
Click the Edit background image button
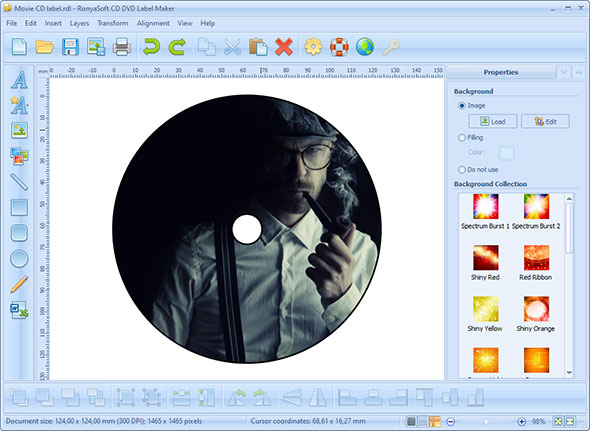[545, 122]
